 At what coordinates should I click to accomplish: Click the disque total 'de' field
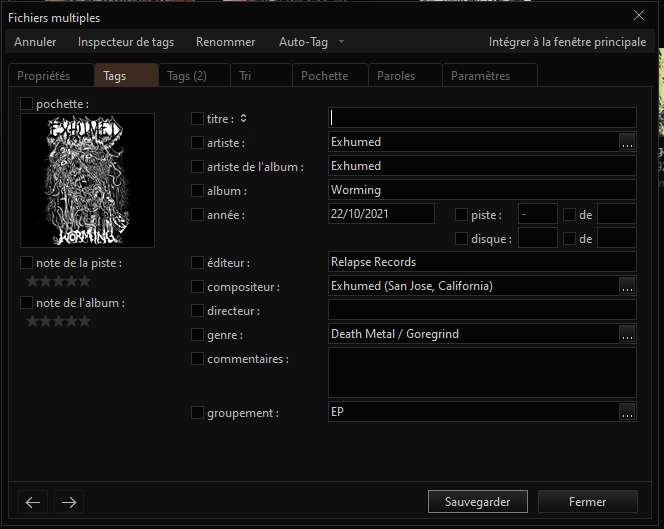(617, 238)
